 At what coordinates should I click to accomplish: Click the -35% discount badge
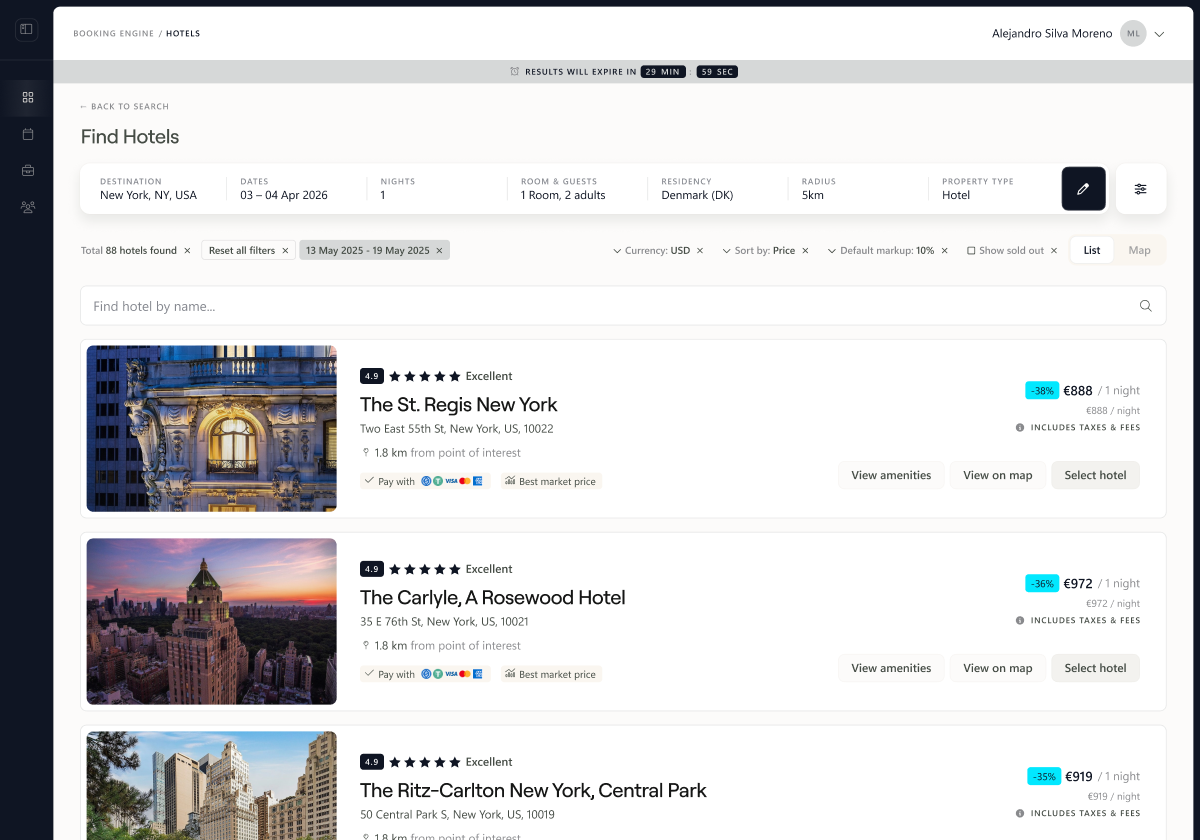1044,777
